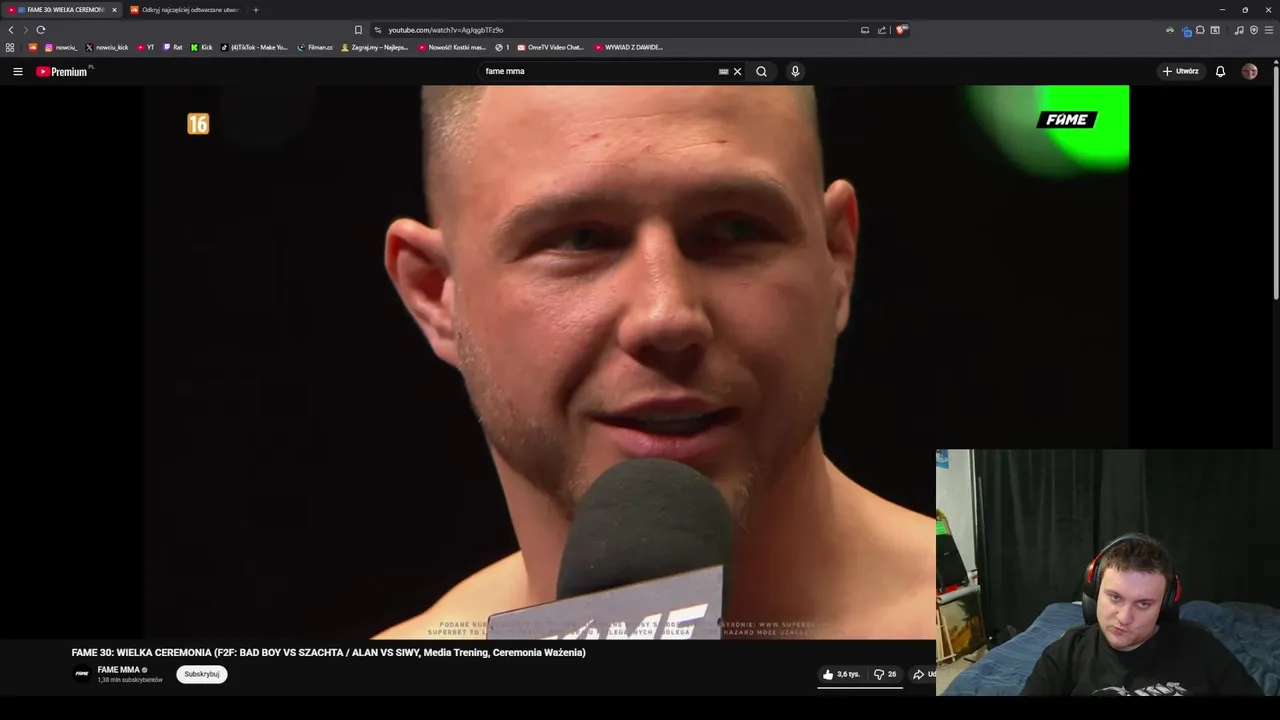The width and height of the screenshot is (1280, 720).
Task: Click the 1,38 mln subskrybentów text
Action: [x=130, y=680]
